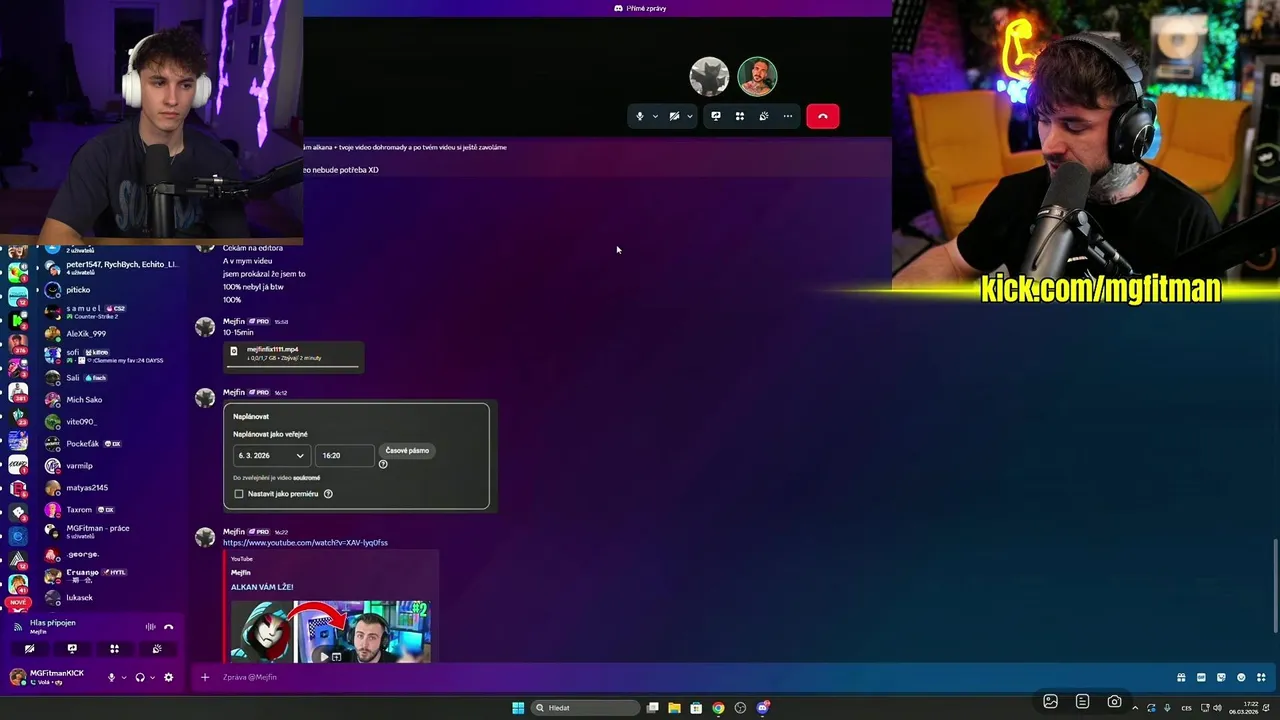
Task: Open Windows Start menu
Action: (518, 708)
